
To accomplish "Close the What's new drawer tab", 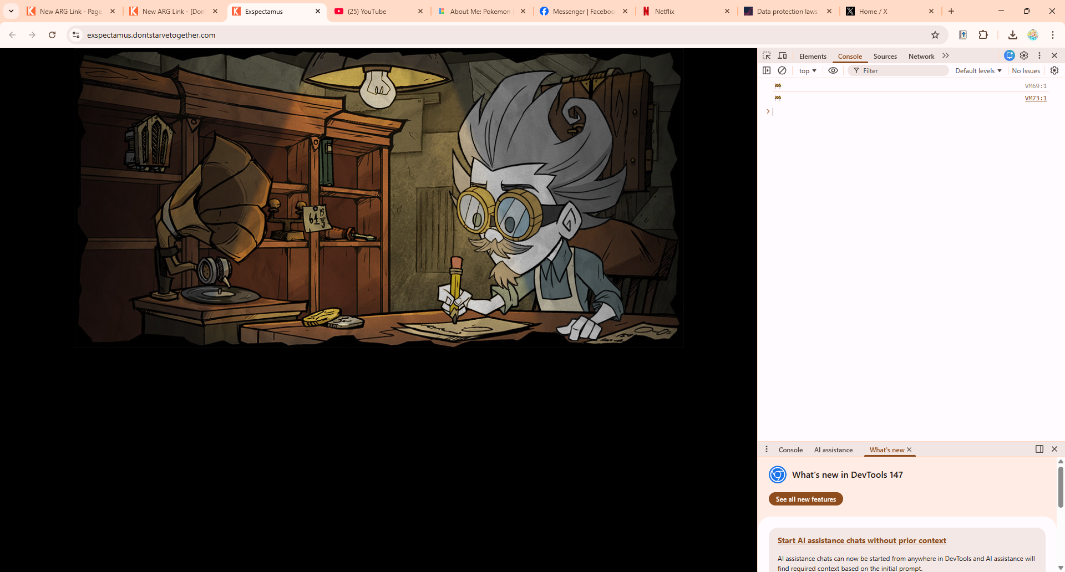I will tap(909, 450).
